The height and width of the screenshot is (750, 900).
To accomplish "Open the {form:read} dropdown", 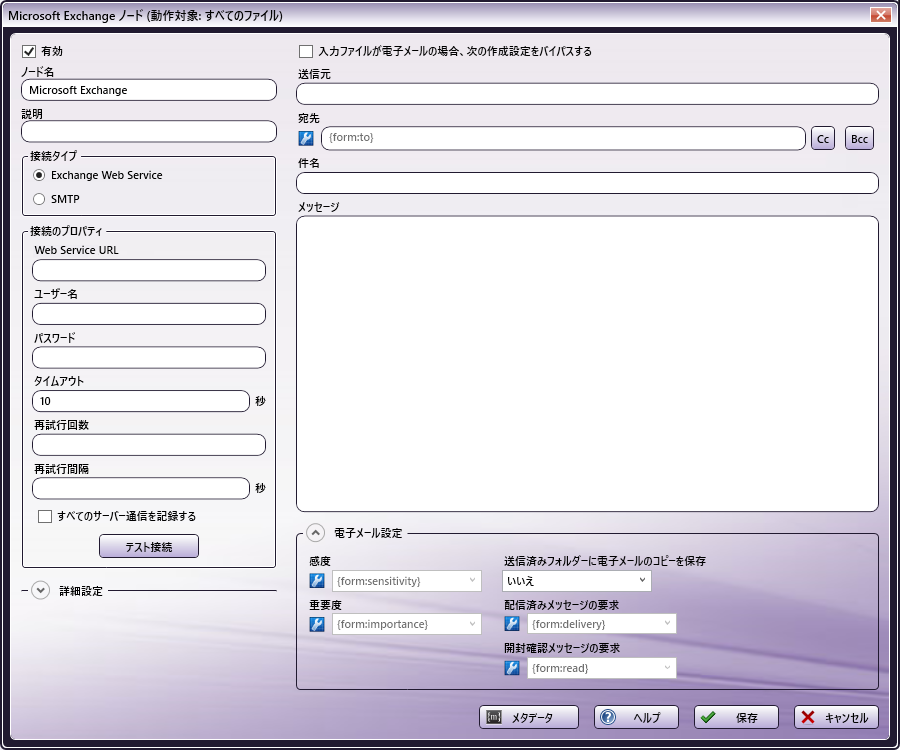I will pyautogui.click(x=602, y=668).
